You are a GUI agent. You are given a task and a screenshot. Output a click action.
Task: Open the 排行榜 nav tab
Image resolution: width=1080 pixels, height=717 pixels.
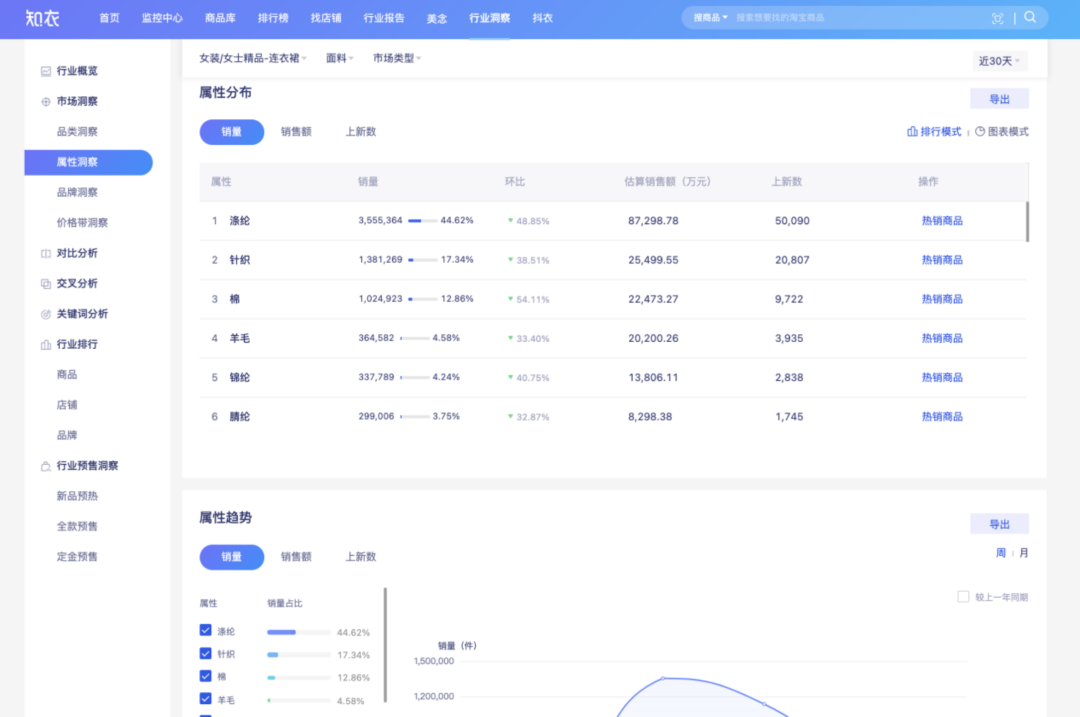point(273,19)
